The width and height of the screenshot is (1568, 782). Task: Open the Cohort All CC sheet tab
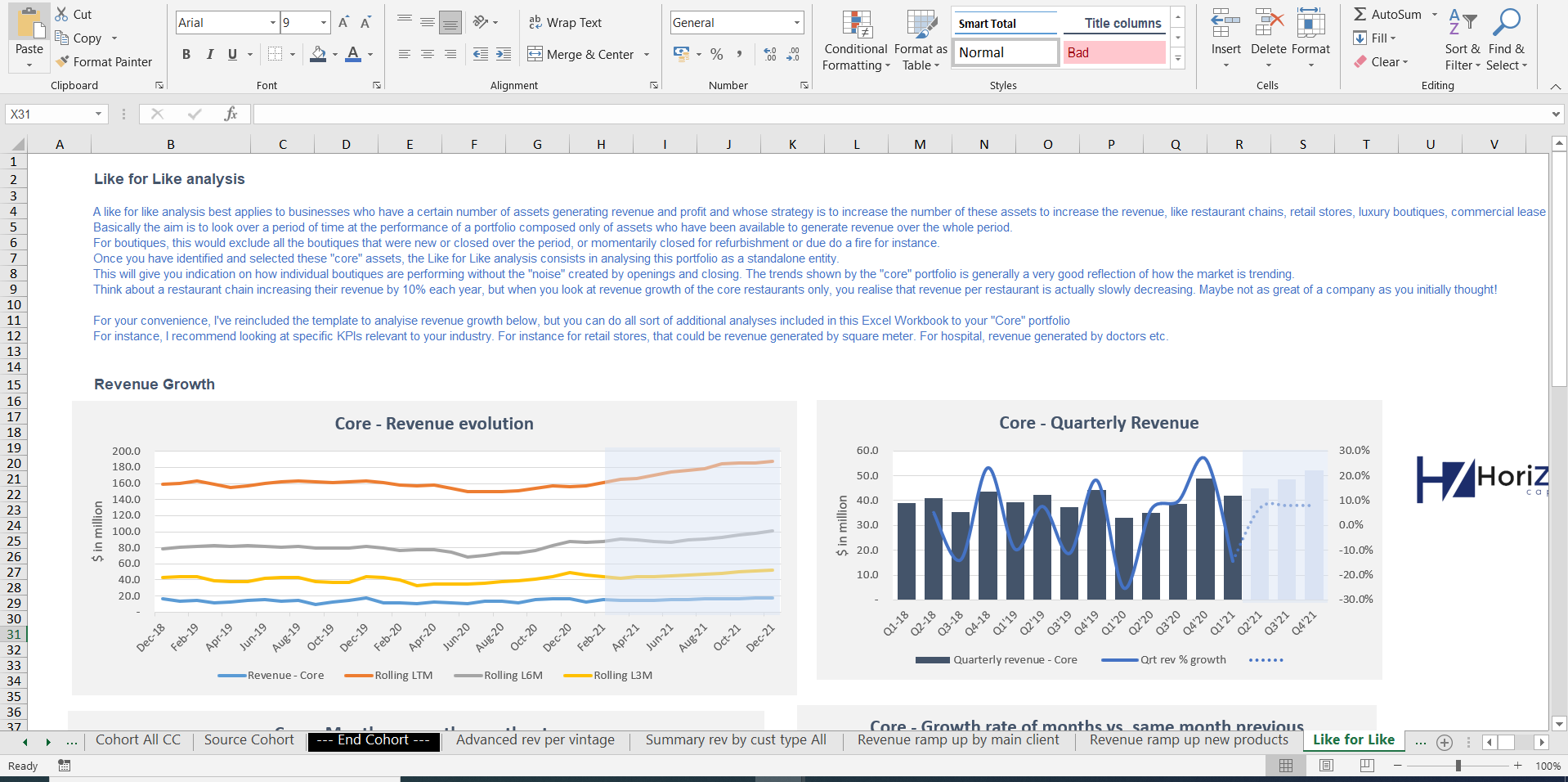tap(138, 739)
